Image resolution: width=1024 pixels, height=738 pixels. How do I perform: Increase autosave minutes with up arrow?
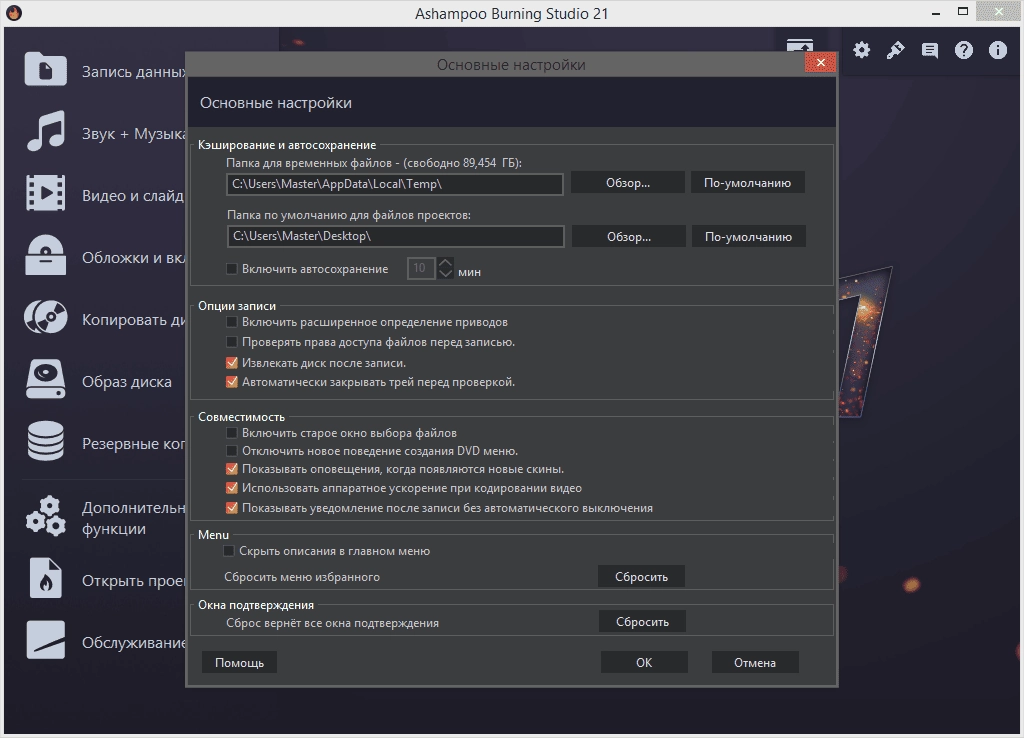(445, 263)
